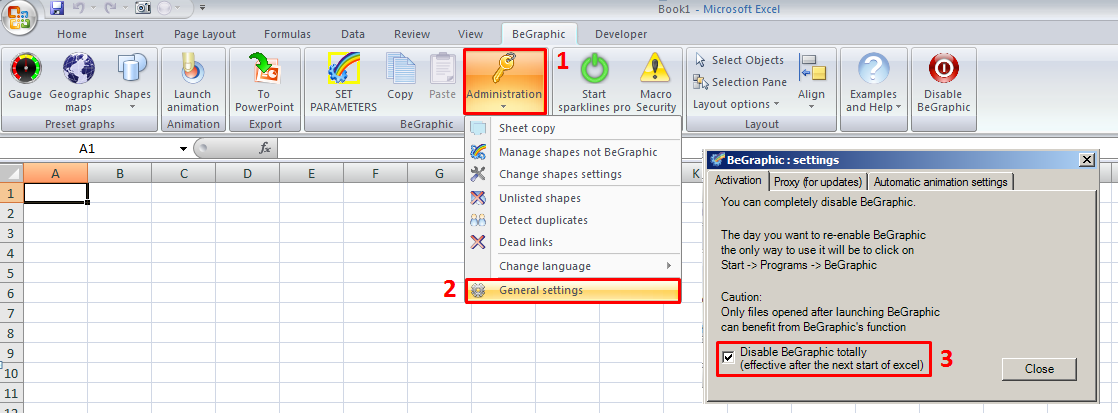Click Start sparklines pro power icon
This screenshot has width=1118, height=413.
pyautogui.click(x=594, y=70)
